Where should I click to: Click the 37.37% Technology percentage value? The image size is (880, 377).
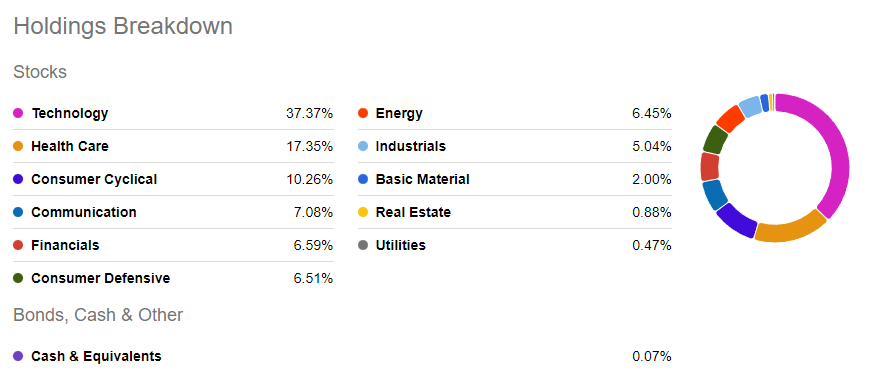[309, 113]
